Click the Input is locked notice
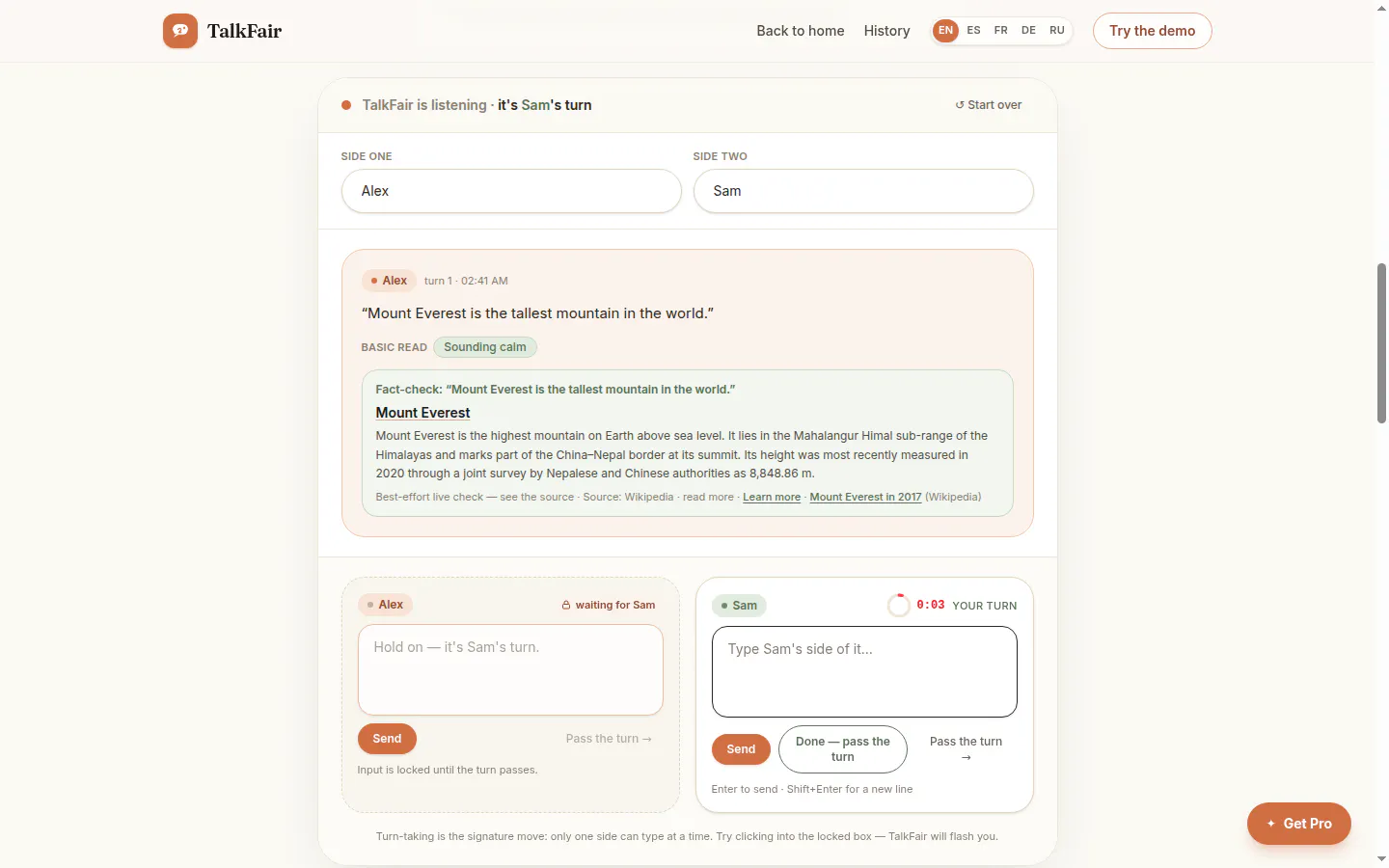Image resolution: width=1389 pixels, height=868 pixels. pyautogui.click(x=448, y=770)
